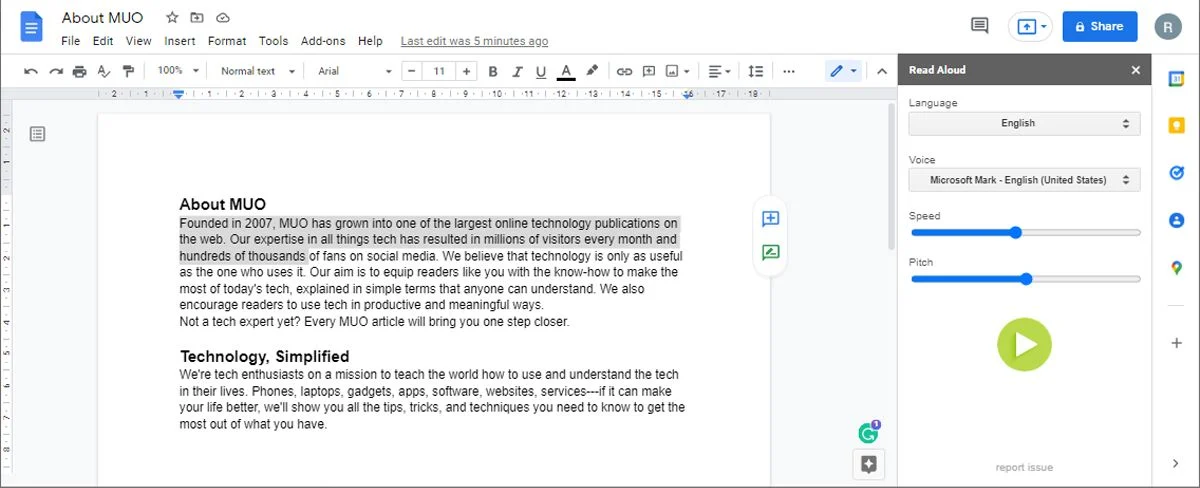Decrease font size with minus button
The width and height of the screenshot is (1200, 488).
[412, 71]
